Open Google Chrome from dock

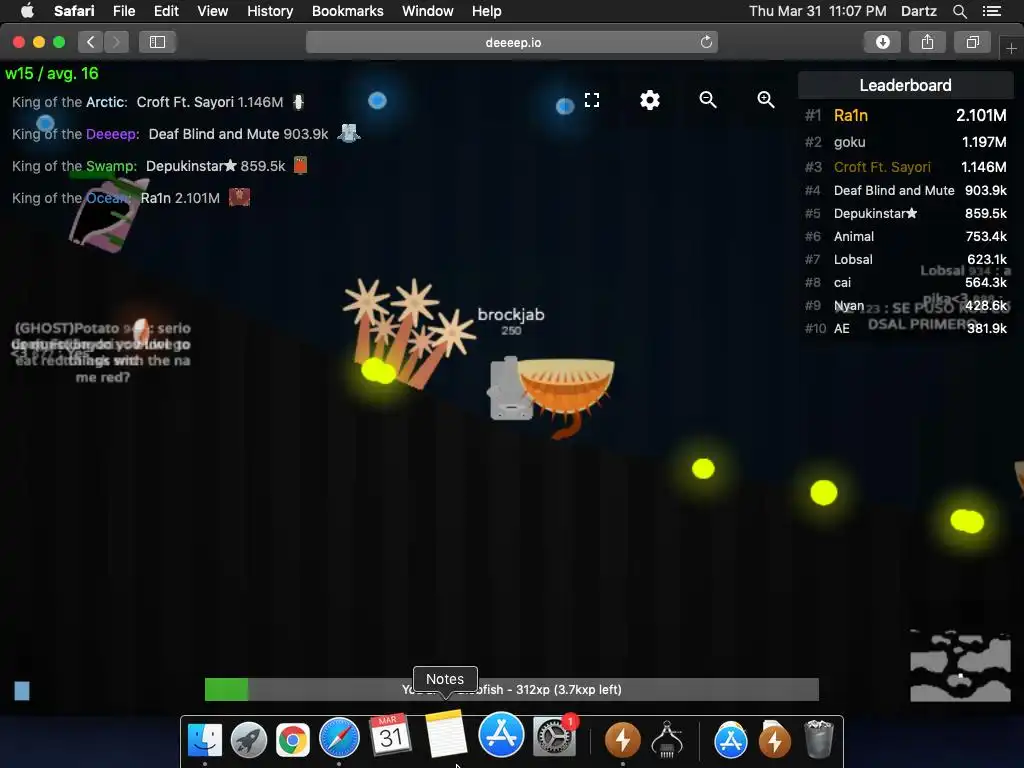point(293,739)
